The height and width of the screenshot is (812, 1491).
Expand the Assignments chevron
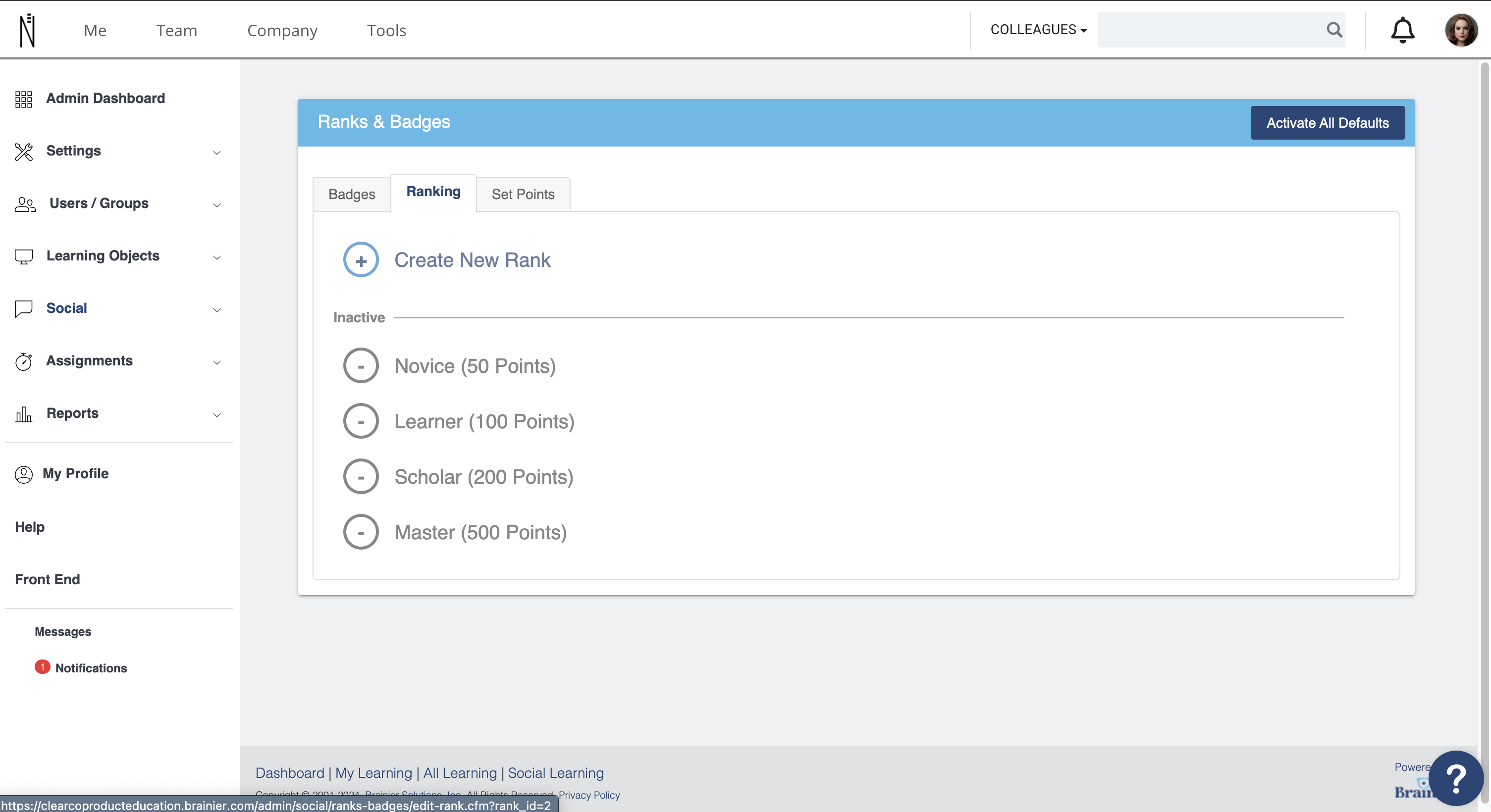[x=217, y=362]
